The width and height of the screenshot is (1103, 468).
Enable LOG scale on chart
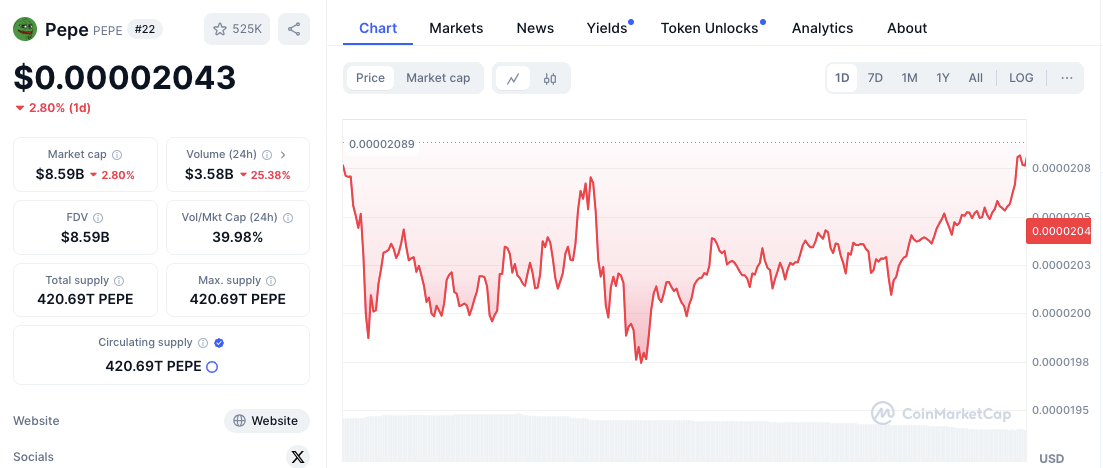1021,78
